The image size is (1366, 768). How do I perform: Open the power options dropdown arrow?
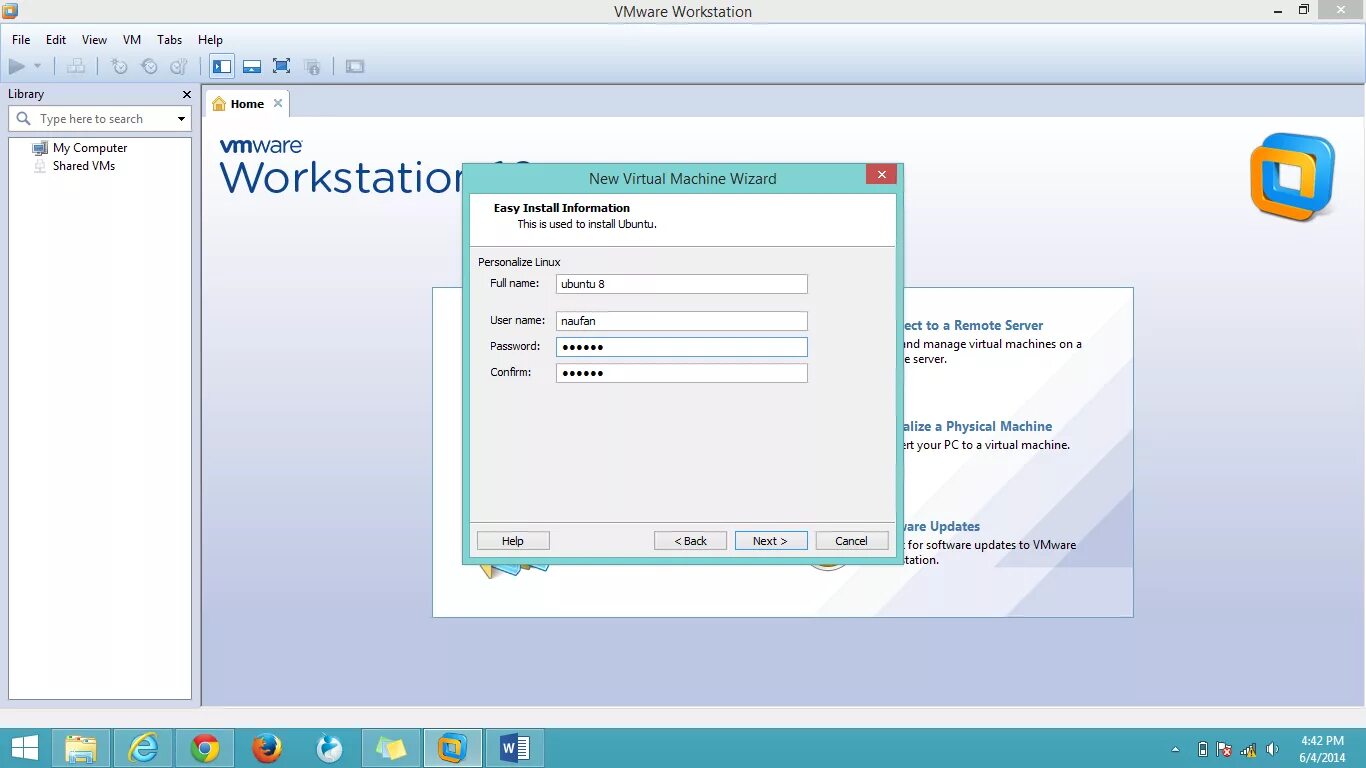(x=38, y=67)
